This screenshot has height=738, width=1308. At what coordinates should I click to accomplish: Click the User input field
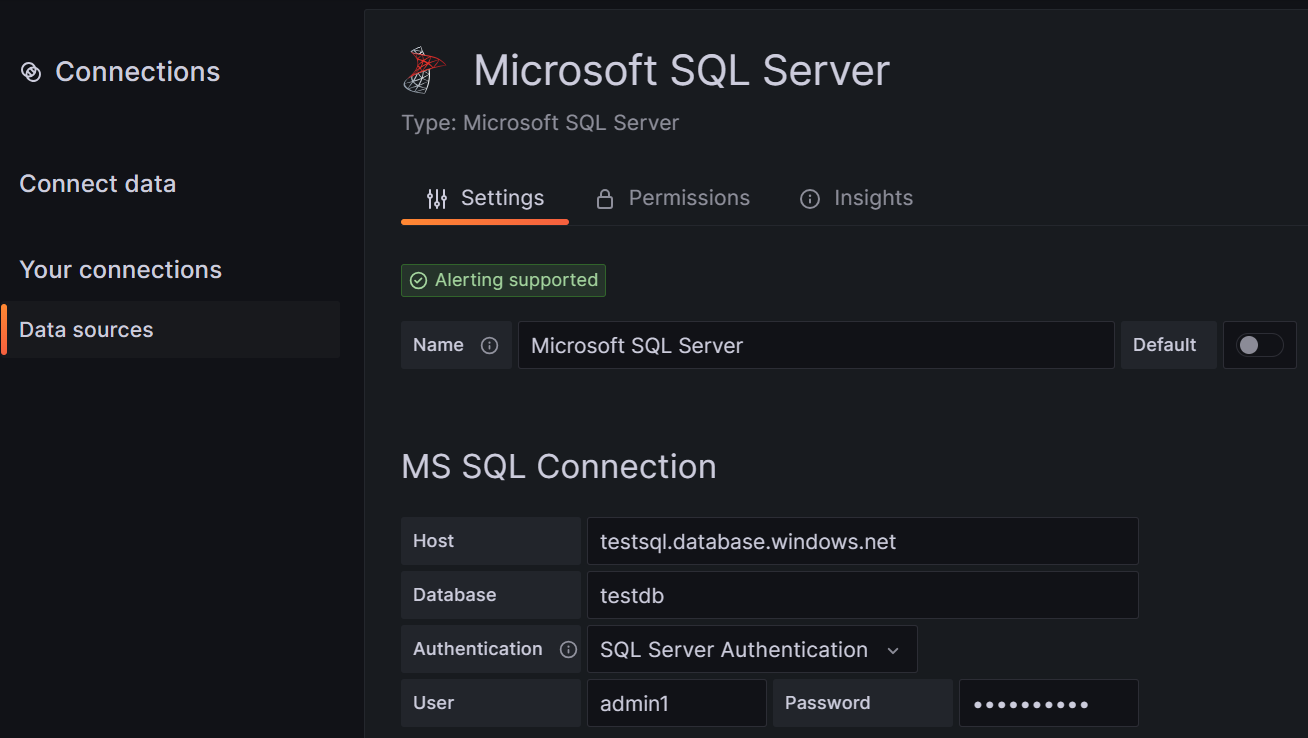(x=677, y=703)
